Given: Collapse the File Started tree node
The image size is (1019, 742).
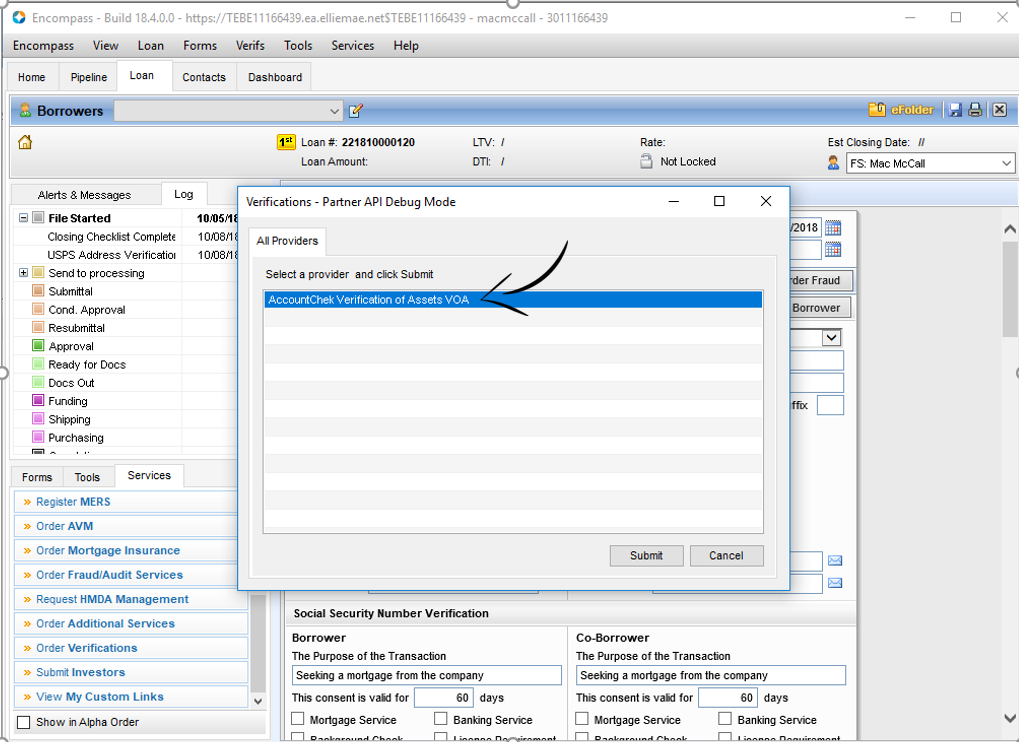Looking at the screenshot, I should pyautogui.click(x=23, y=218).
